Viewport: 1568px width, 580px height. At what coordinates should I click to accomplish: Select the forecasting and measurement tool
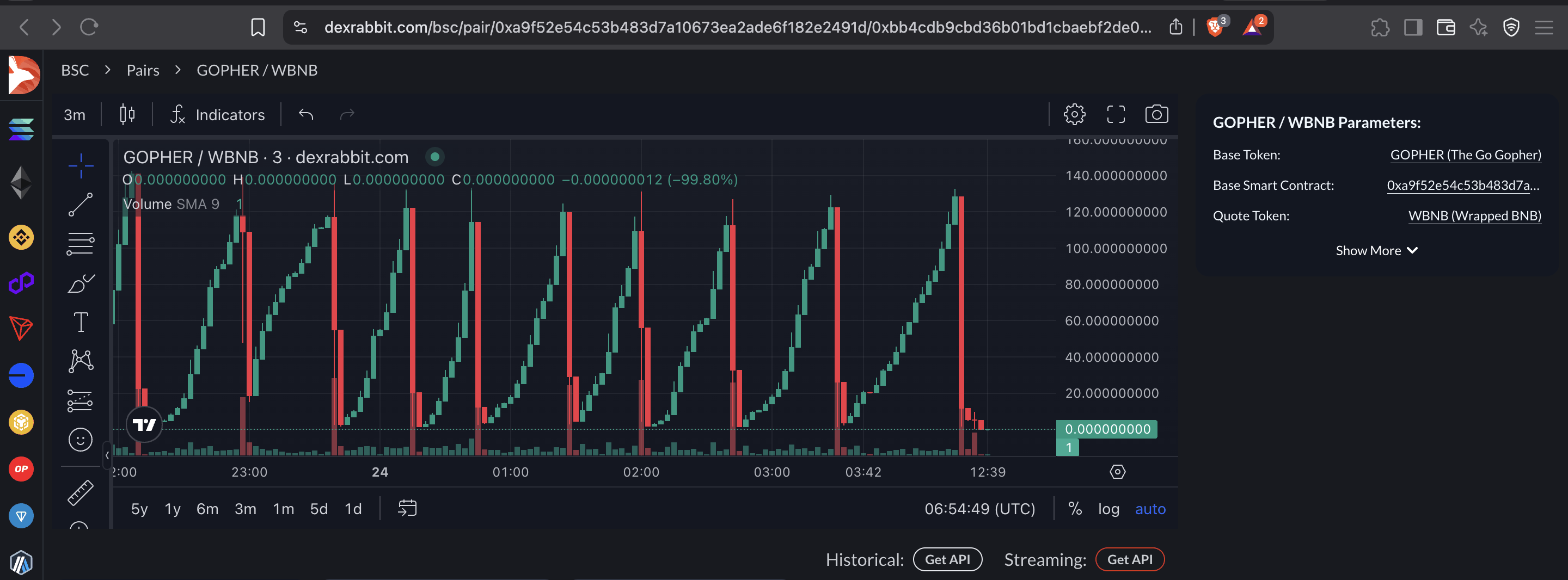point(81,400)
